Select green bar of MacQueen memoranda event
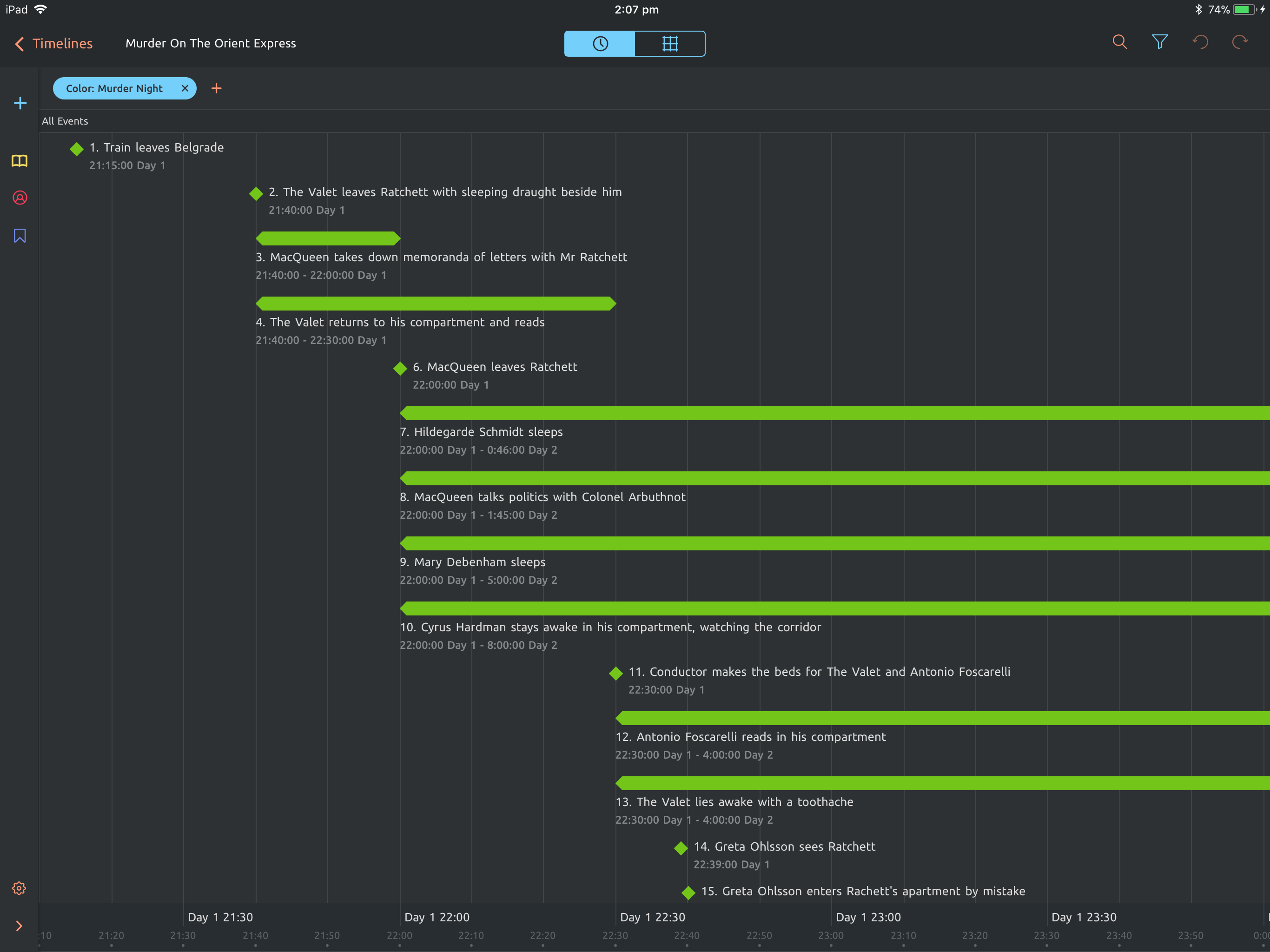 [328, 238]
